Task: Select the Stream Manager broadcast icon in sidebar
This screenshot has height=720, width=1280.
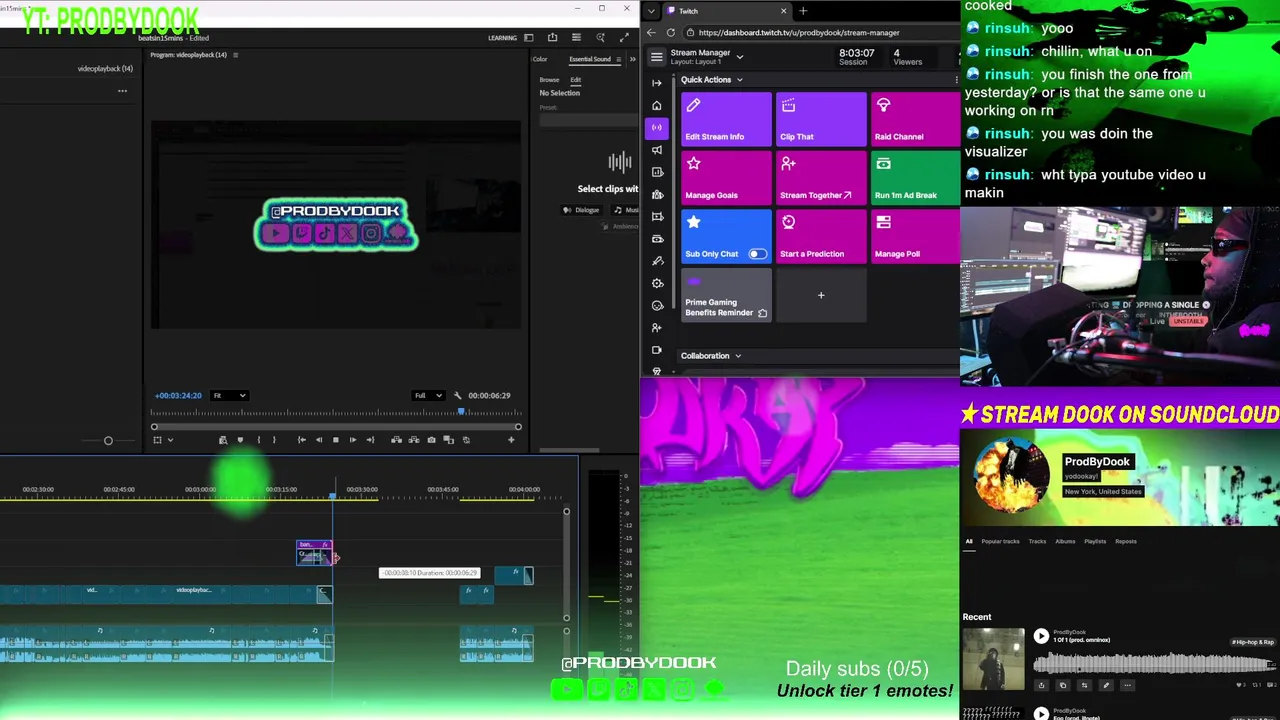Action: [656, 127]
